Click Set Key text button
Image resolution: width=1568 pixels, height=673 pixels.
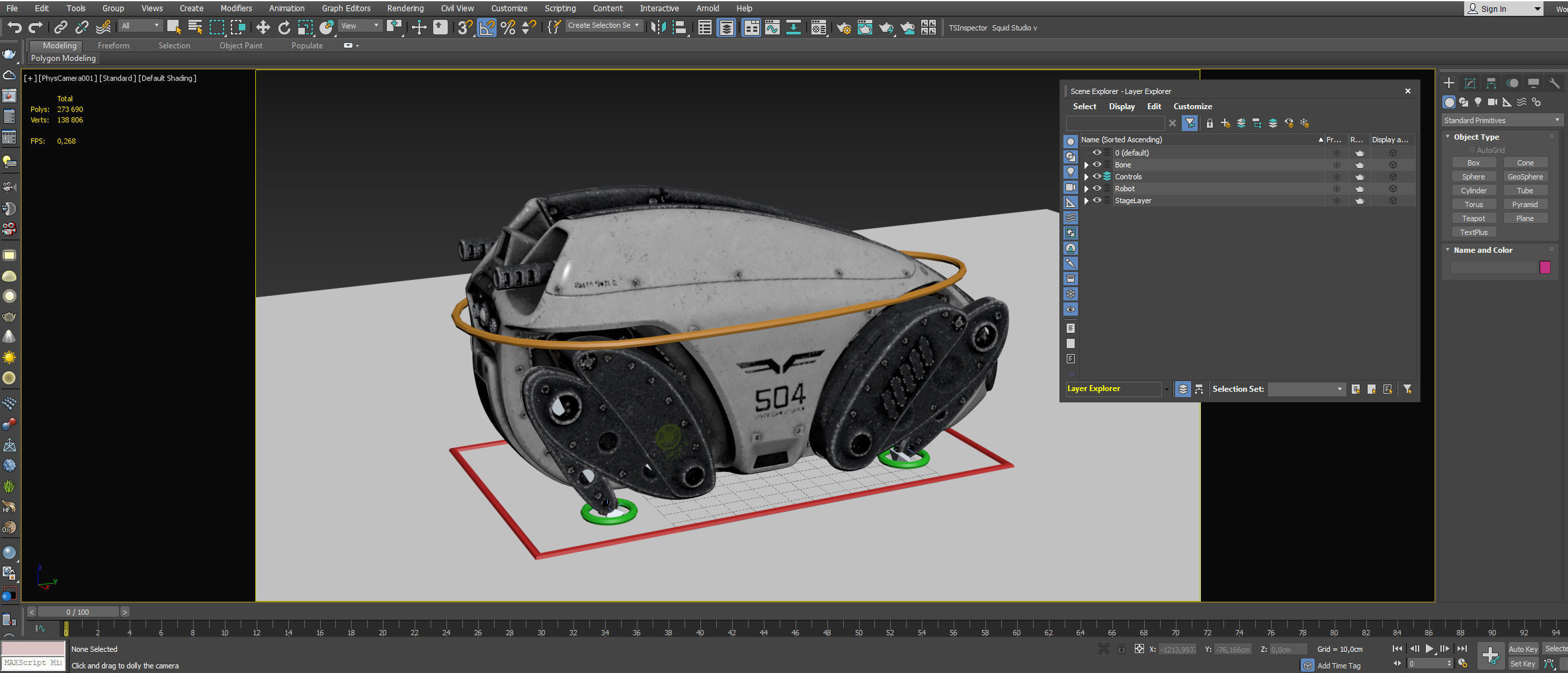tap(1523, 664)
